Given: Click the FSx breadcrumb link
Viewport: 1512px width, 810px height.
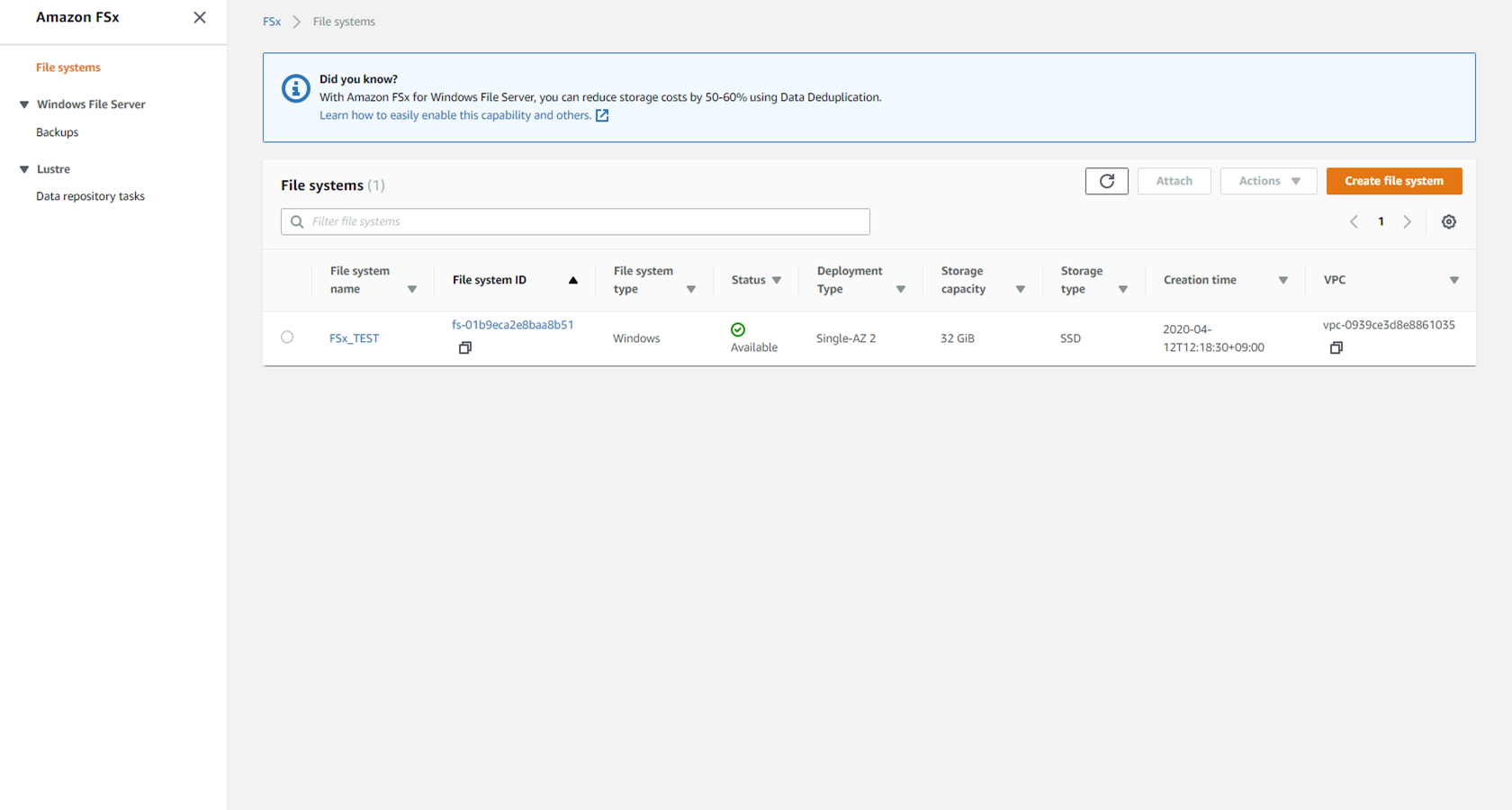Looking at the screenshot, I should point(272,22).
